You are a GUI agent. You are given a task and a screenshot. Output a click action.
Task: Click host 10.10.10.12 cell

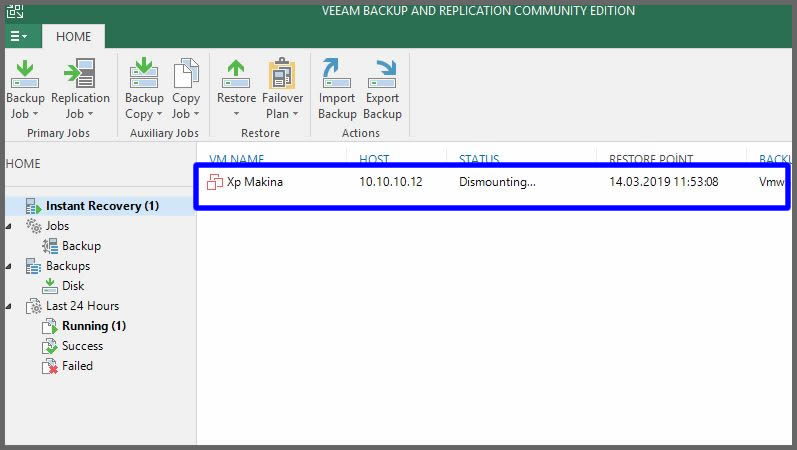click(x=391, y=182)
